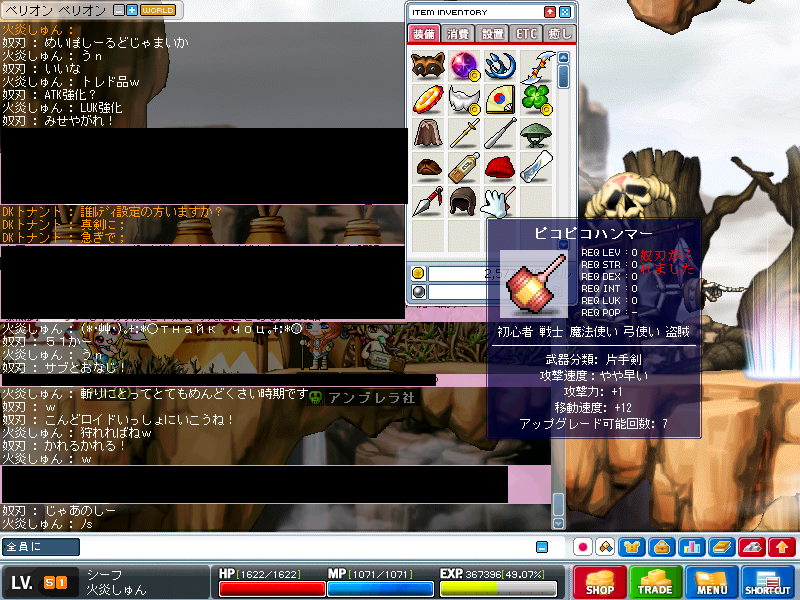
Task: Switch to the 消費 inventory tab
Action: [x=458, y=34]
